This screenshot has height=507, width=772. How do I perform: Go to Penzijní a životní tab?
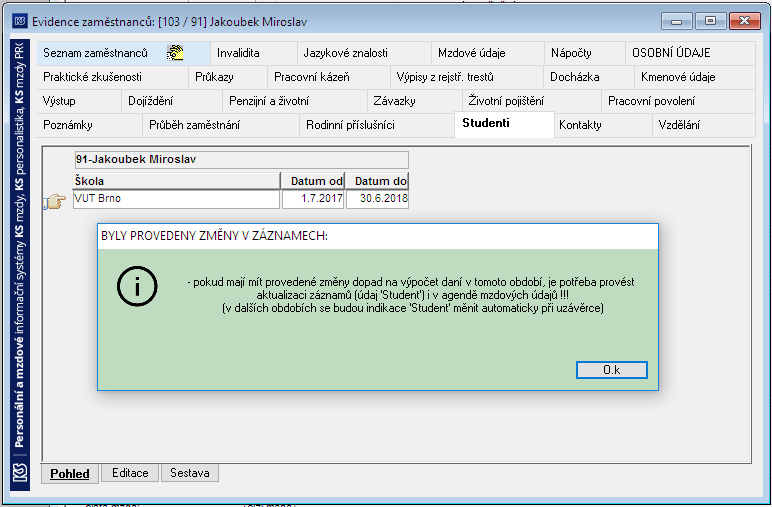click(x=295, y=101)
